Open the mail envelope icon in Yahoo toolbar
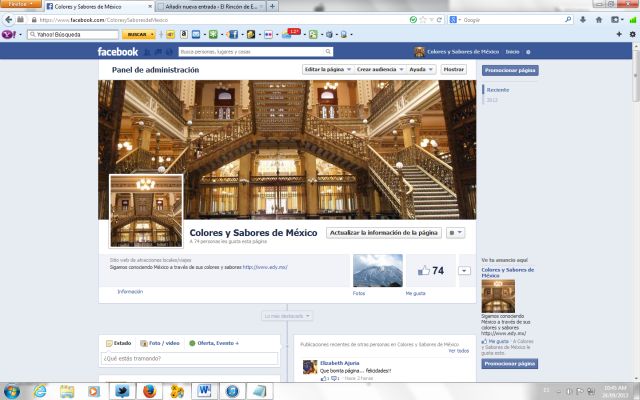The height and width of the screenshot is (400, 640). 196,34
